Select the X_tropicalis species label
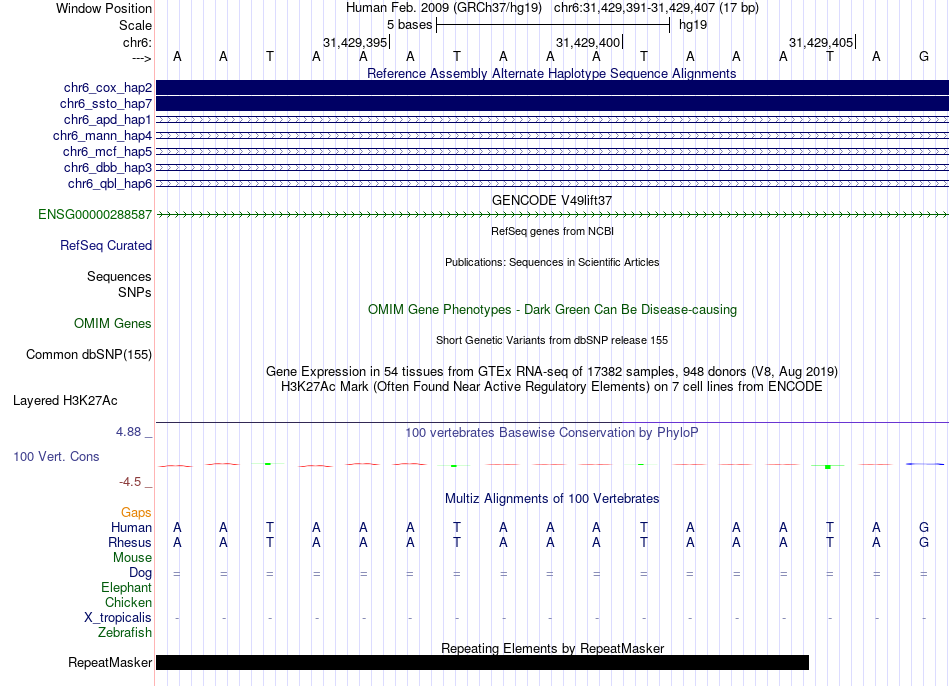Image resolution: width=950 pixels, height=686 pixels. tap(118, 618)
